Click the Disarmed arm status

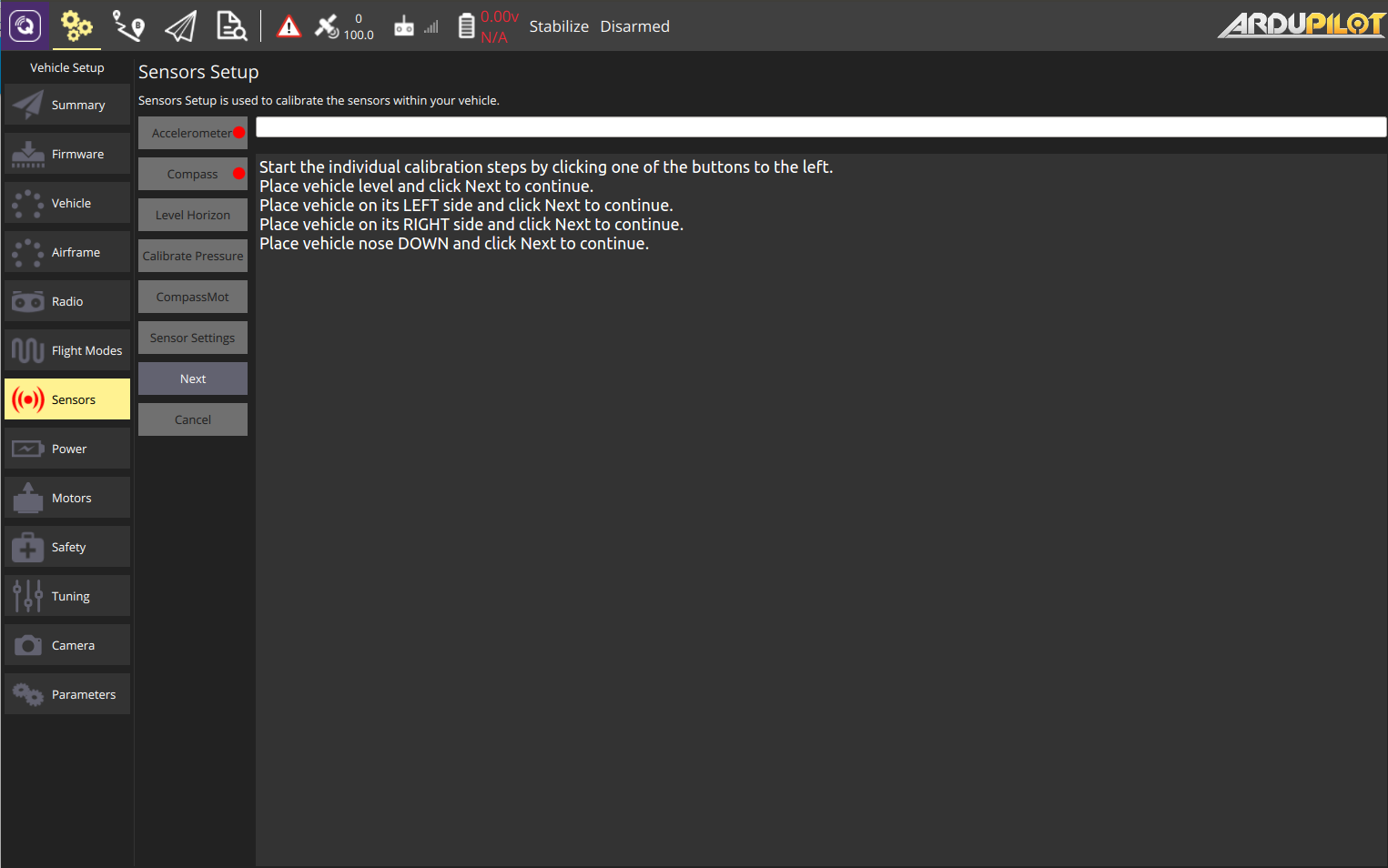[634, 26]
